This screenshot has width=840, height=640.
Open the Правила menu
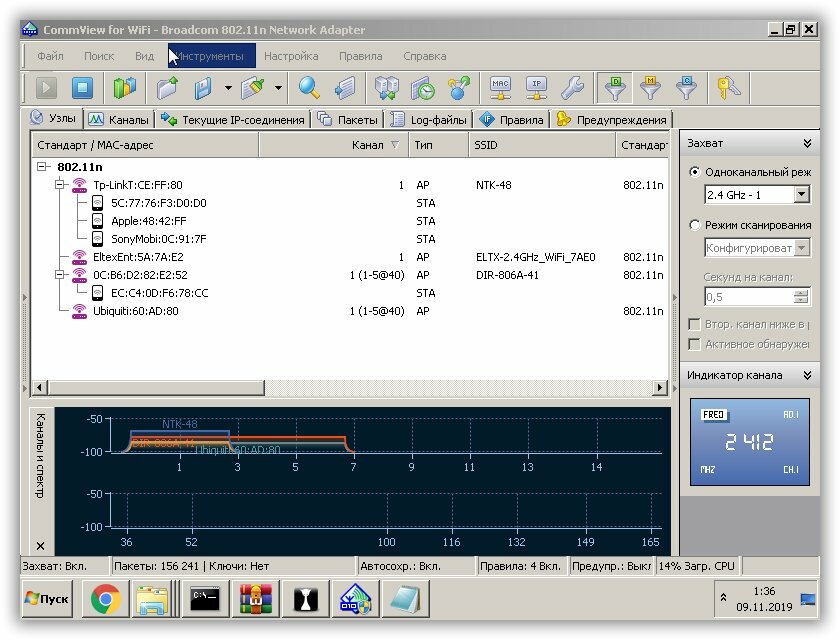(x=360, y=56)
